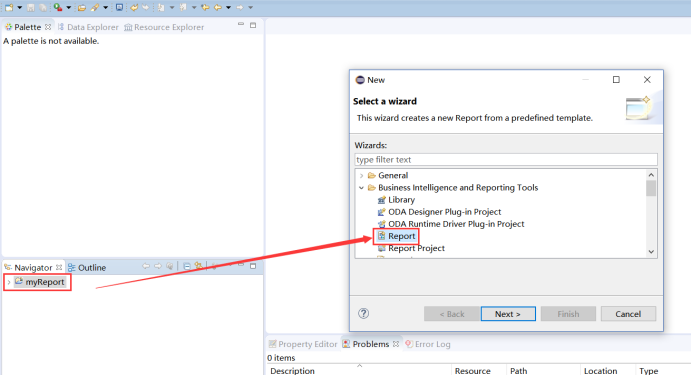Open the Next Annotation dropdown arrow

point(172,7)
